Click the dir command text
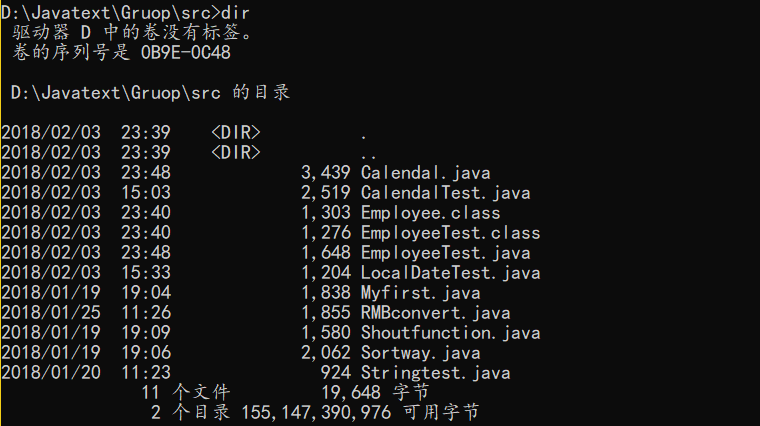Viewport: 760px width, 426px height. tap(235, 13)
